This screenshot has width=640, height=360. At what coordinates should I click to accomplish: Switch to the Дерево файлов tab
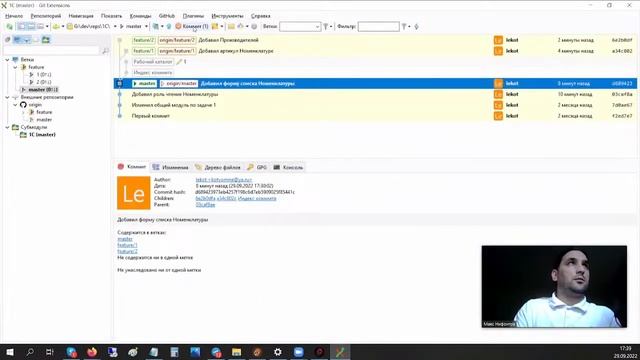pos(218,167)
